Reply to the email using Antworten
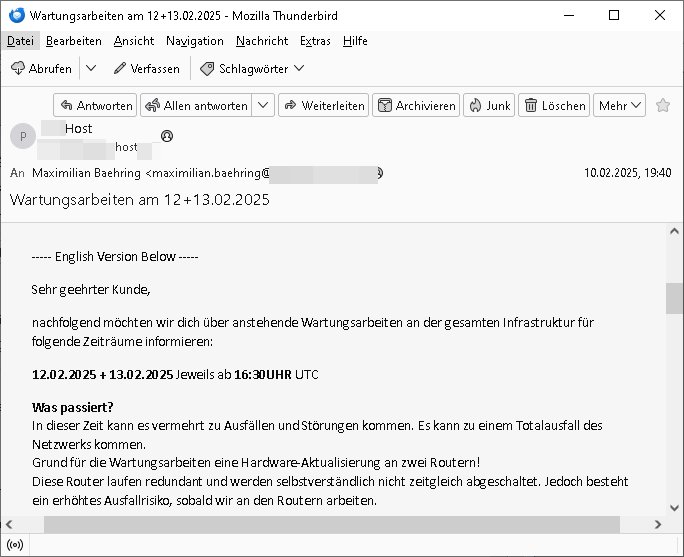Screen dimensions: 684x557 (94, 105)
